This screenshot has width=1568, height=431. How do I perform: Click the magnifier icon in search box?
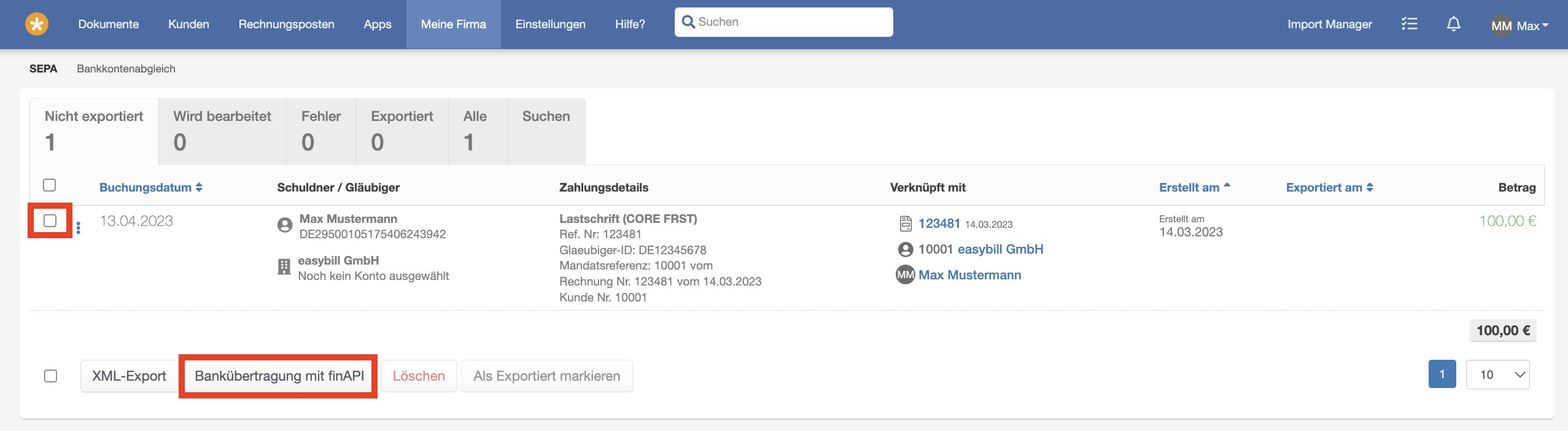688,22
